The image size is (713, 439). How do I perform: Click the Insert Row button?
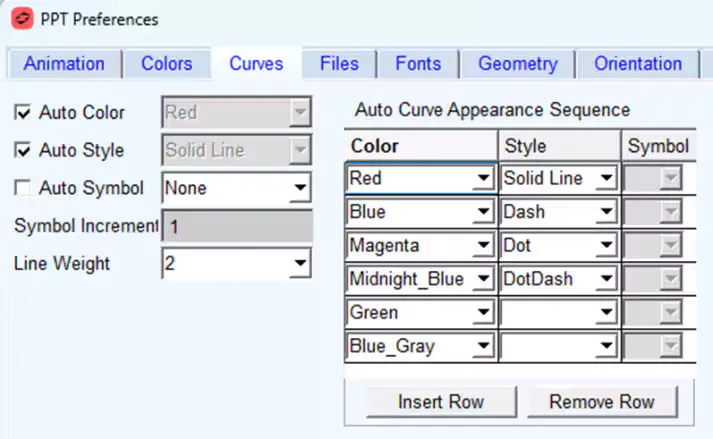[x=440, y=402]
